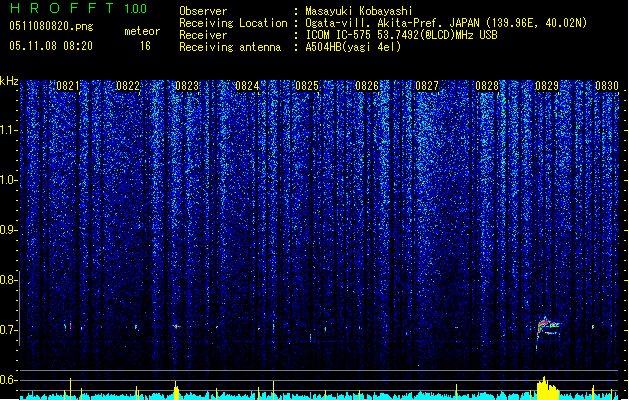Viewport: 629px width, 400px height.
Task: Click the 0821 time marker
Action: tap(67, 86)
